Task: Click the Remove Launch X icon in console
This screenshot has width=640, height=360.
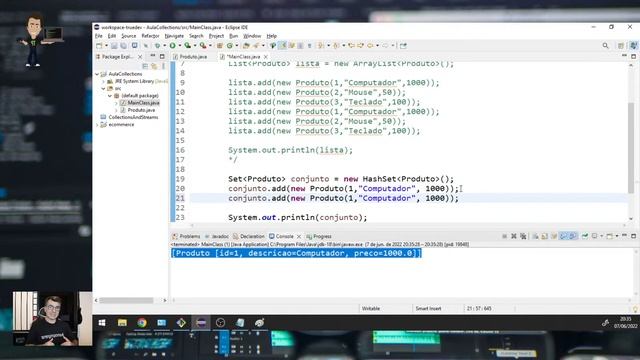Action: (x=514, y=236)
